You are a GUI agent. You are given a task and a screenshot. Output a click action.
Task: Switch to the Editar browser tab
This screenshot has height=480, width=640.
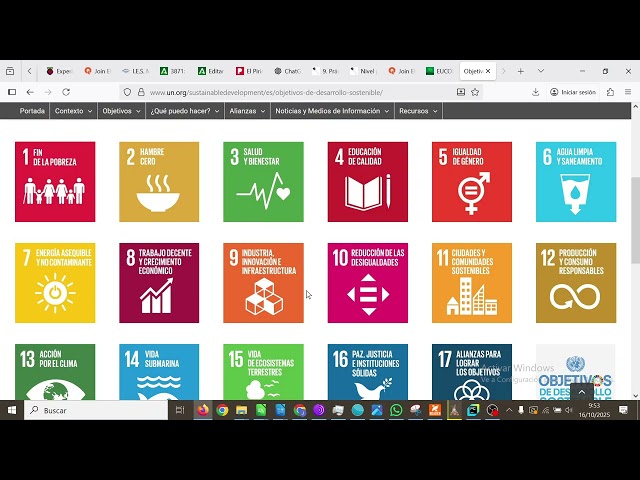(211, 71)
